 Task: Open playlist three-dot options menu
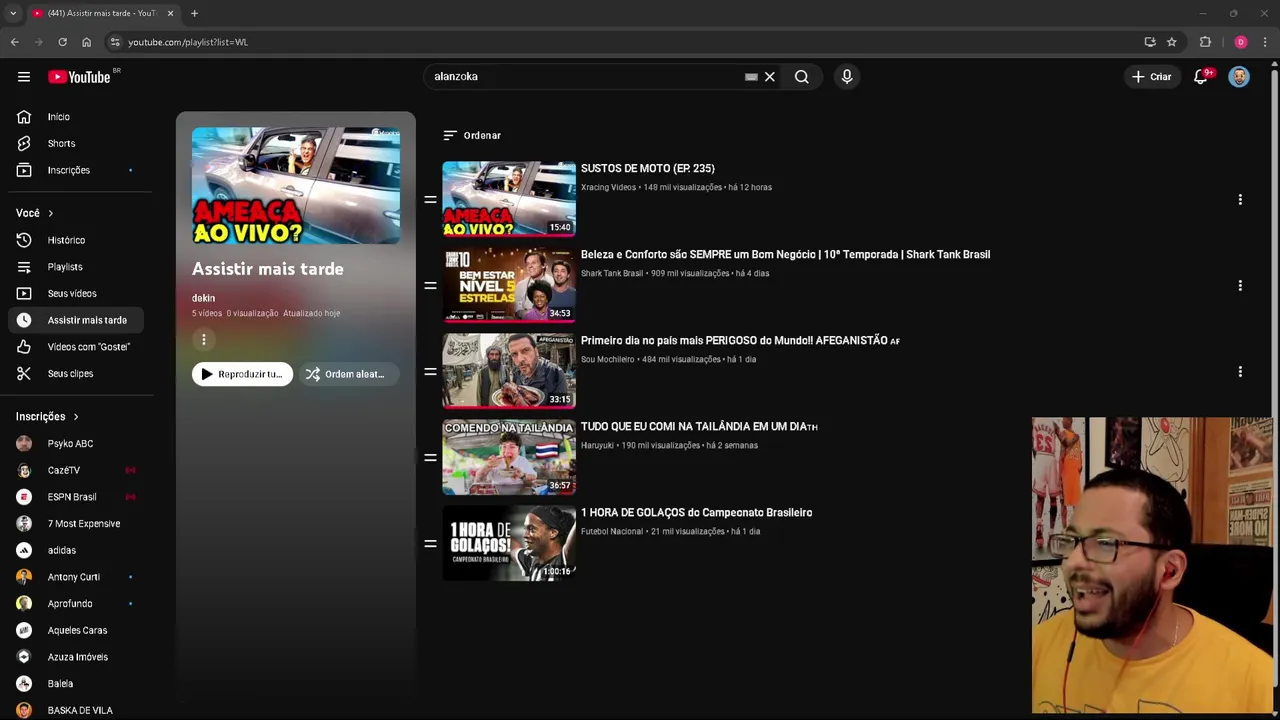coord(204,340)
